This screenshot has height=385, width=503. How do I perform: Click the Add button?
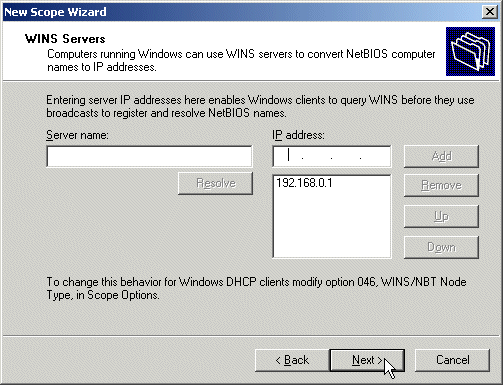(441, 156)
